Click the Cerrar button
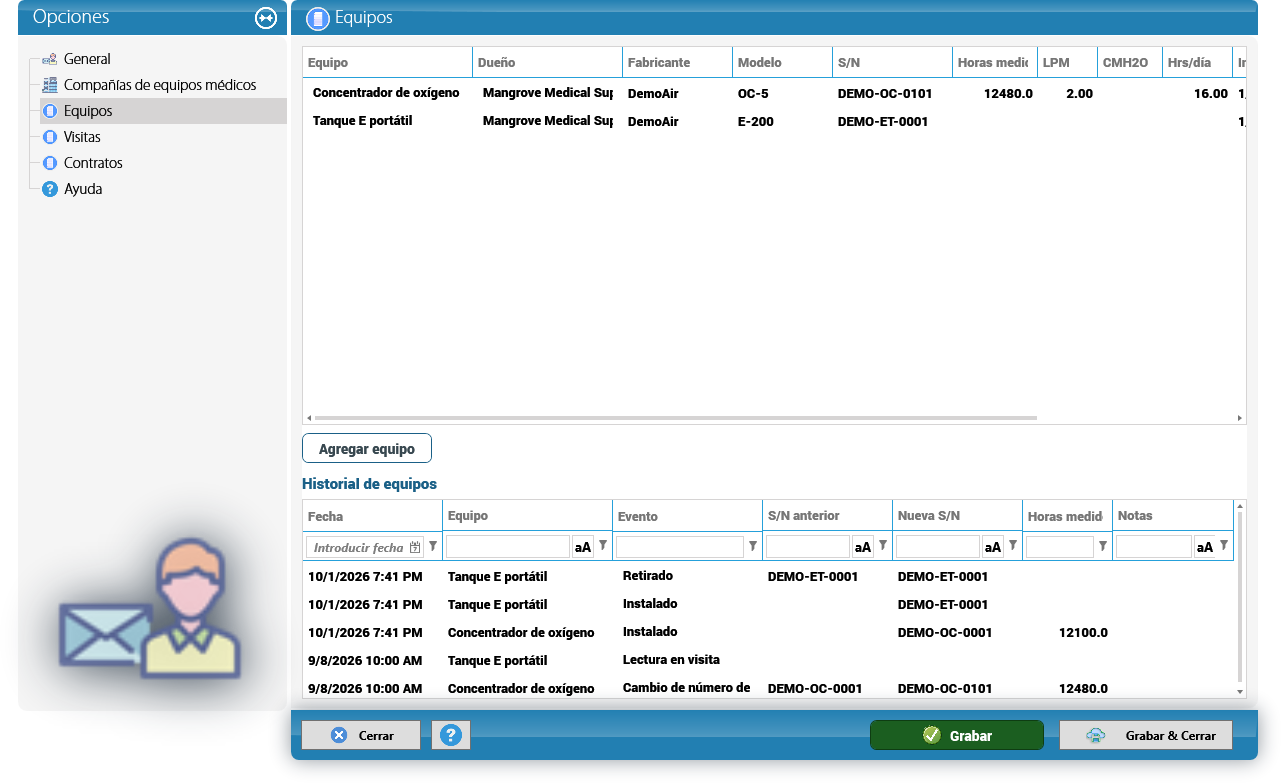Image resolution: width=1281 pixels, height=783 pixels. (361, 735)
